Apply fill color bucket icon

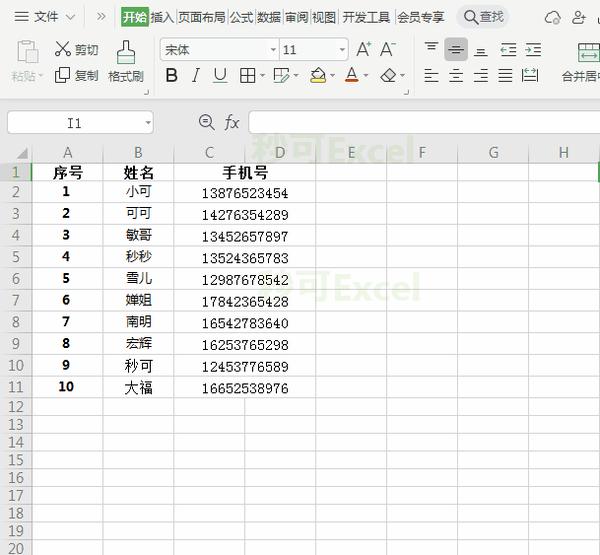318,75
